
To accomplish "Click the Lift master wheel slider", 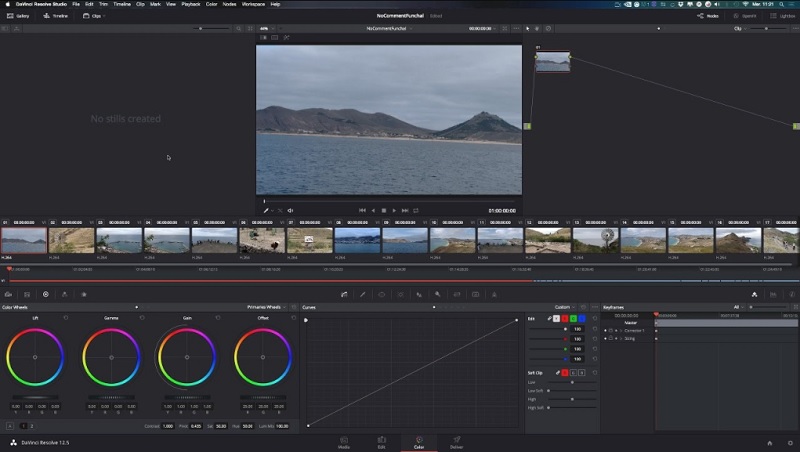I will pyautogui.click(x=35, y=397).
